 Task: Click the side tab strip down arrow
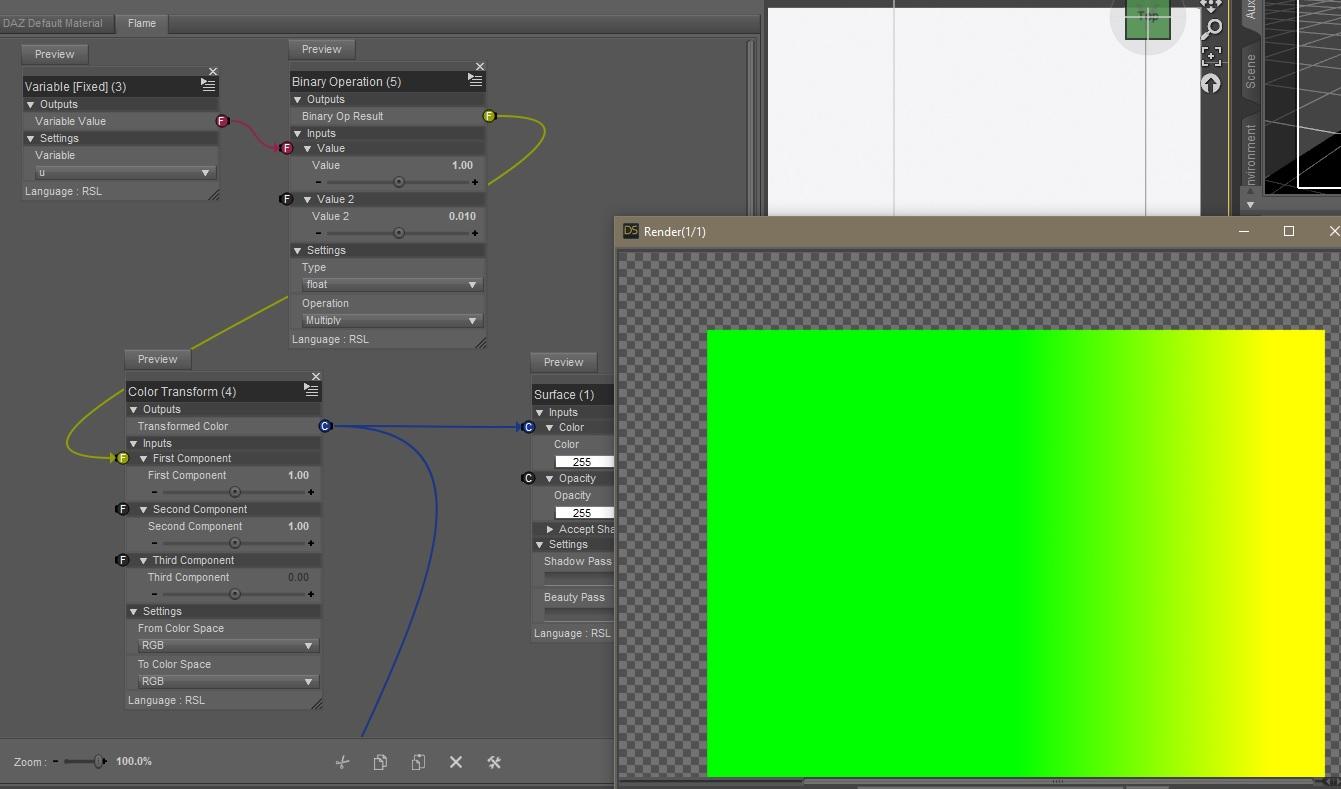(x=1250, y=205)
